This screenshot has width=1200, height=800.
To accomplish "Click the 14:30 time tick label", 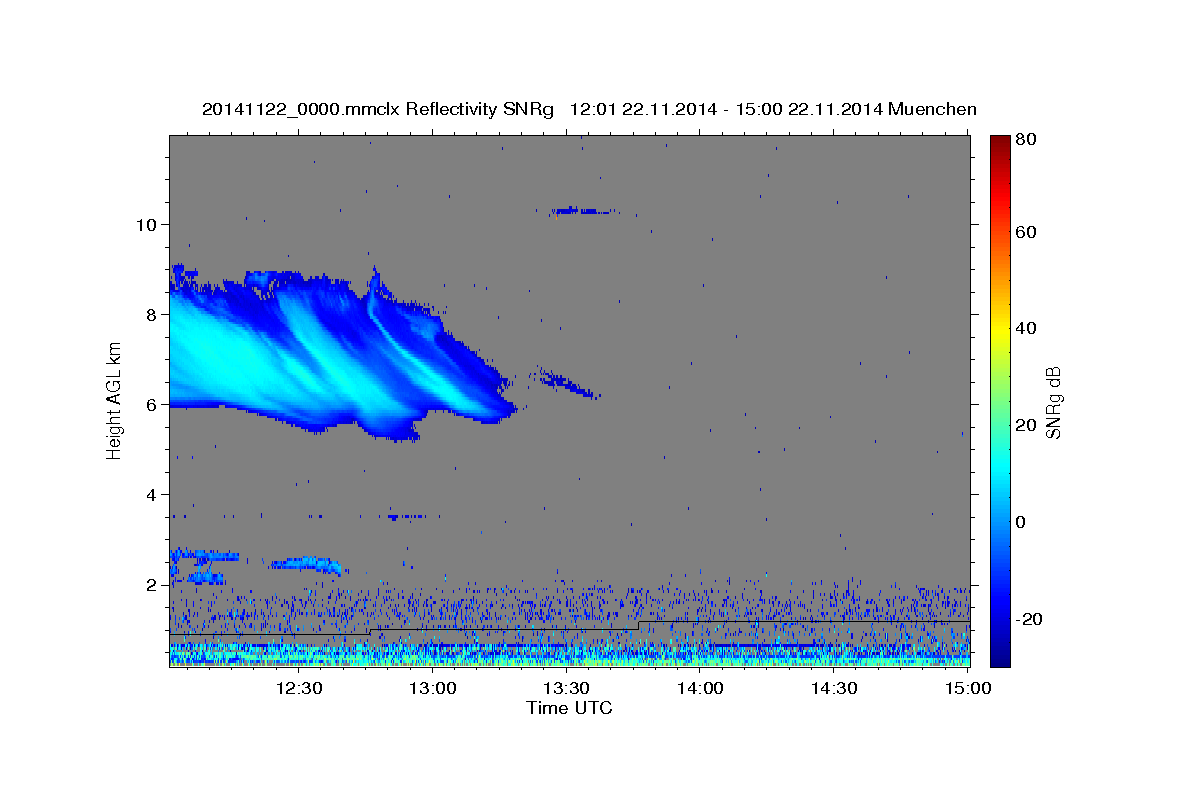I will (x=834, y=689).
